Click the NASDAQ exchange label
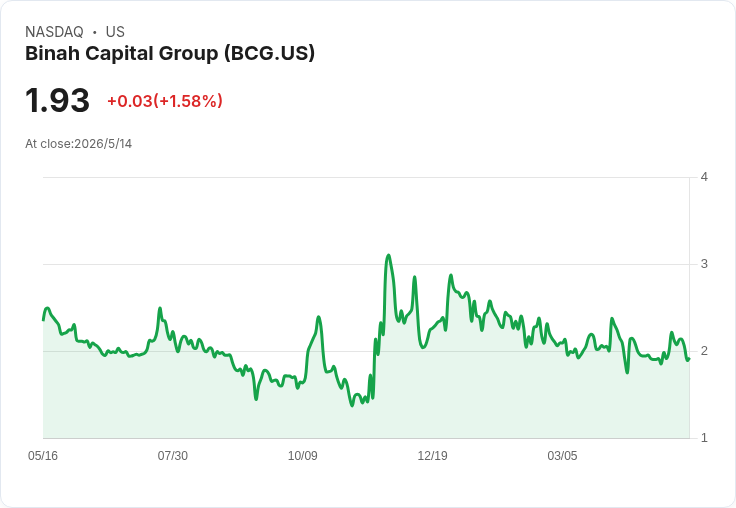736x508 pixels. 54,32
